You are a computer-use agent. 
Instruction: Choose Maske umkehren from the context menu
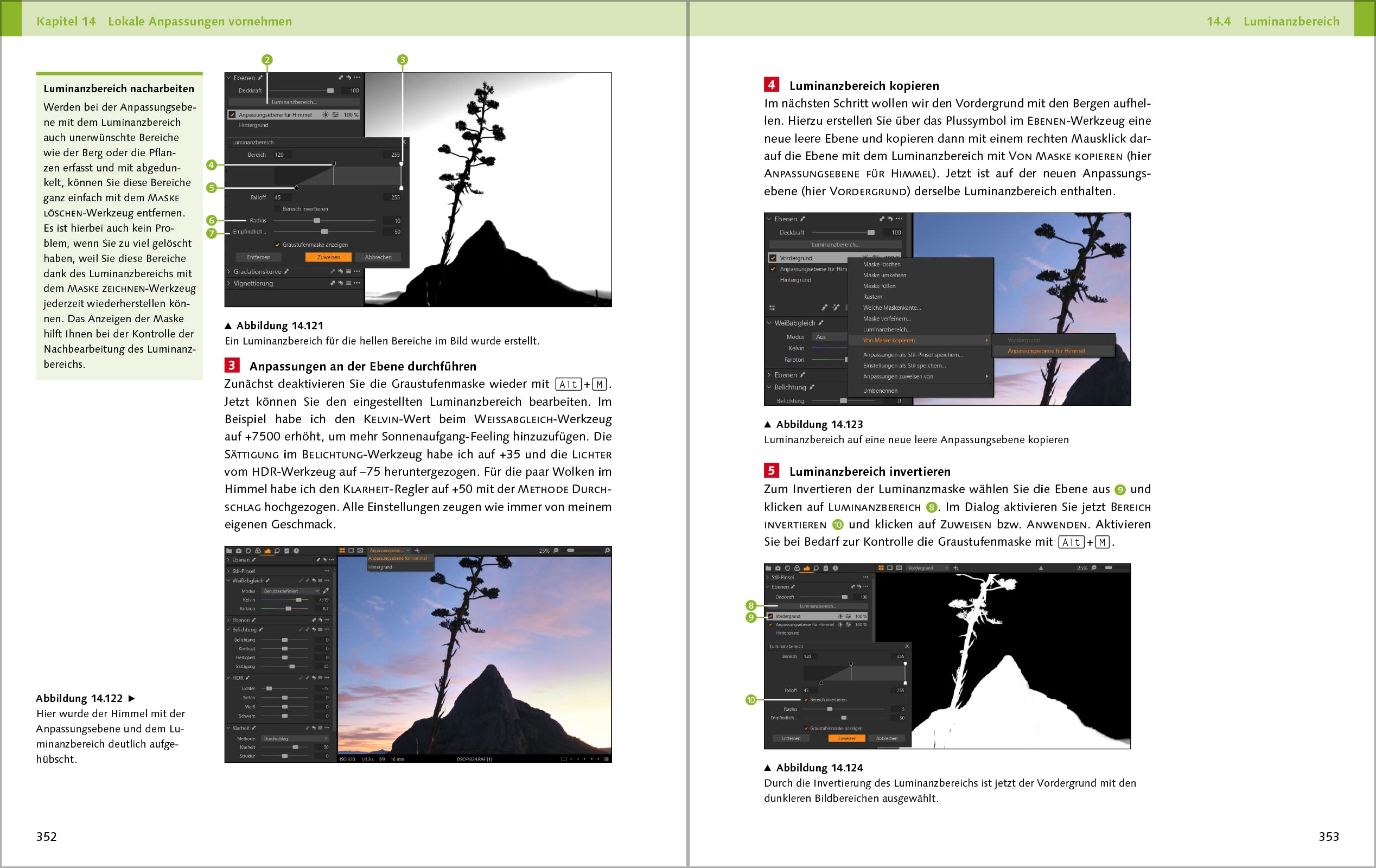[884, 276]
